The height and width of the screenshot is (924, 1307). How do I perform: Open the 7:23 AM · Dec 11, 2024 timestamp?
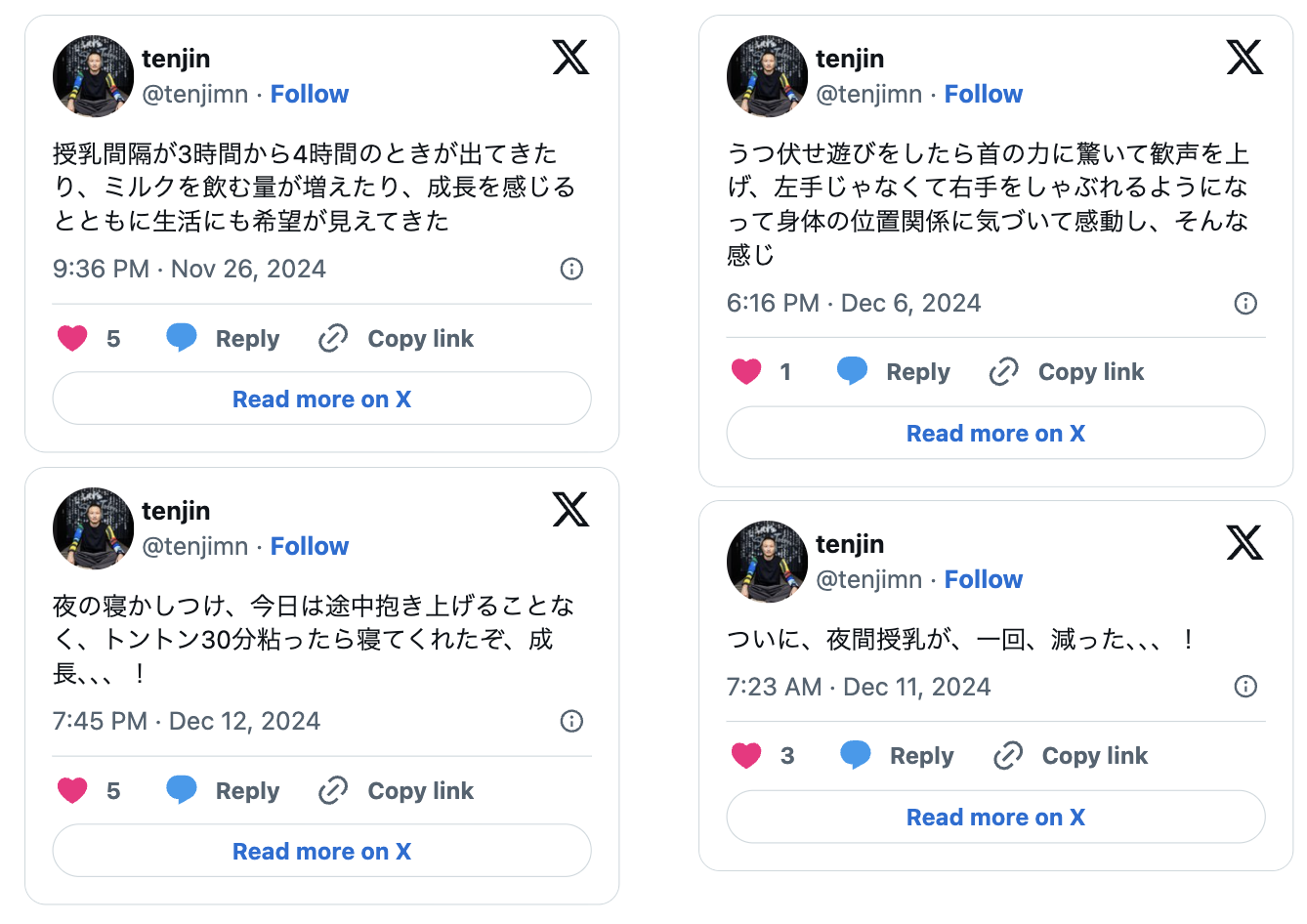pos(858,687)
